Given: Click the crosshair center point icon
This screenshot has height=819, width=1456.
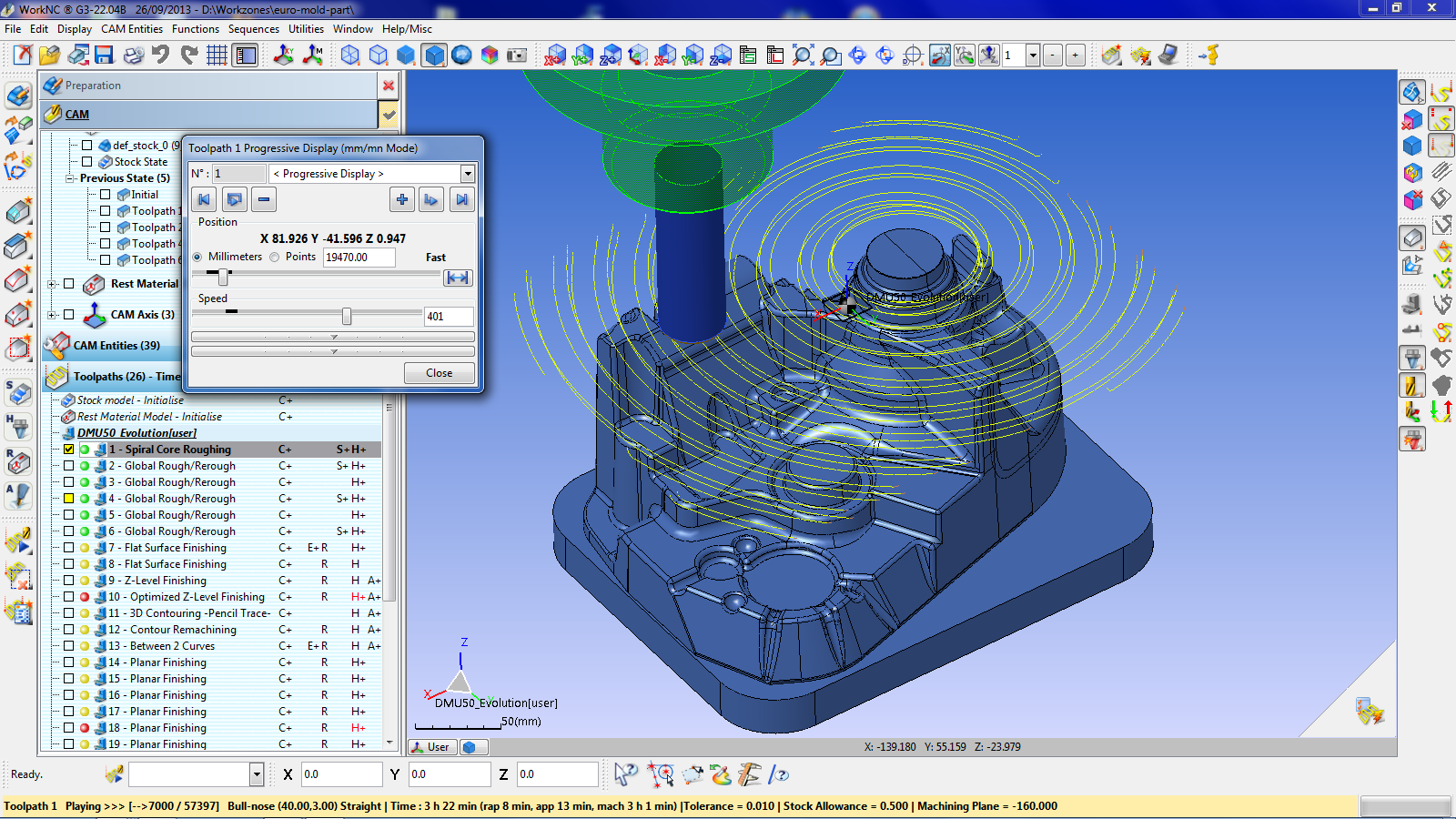Looking at the screenshot, I should coord(913,56).
